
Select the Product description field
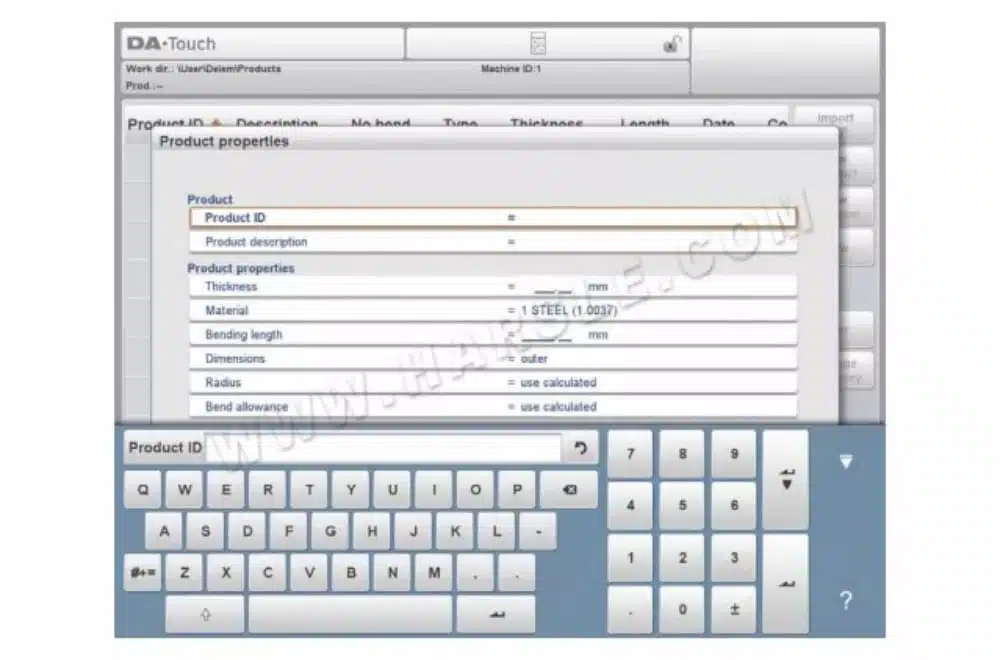coord(493,242)
